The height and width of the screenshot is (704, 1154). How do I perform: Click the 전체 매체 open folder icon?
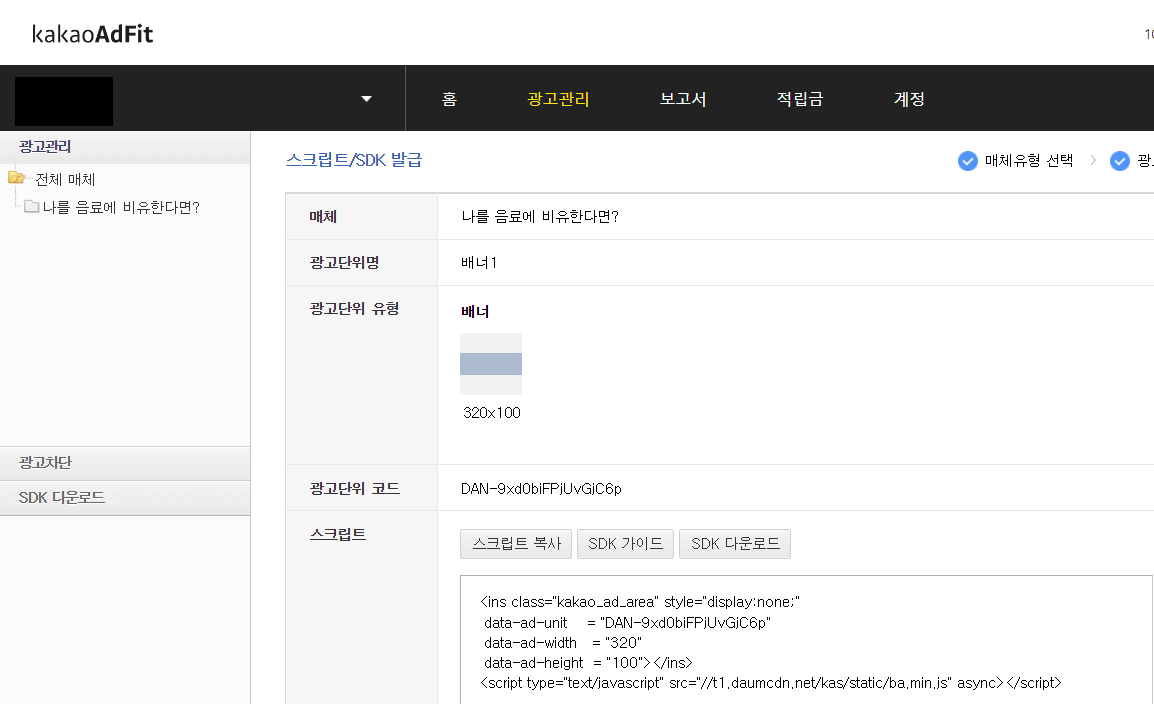[16, 178]
